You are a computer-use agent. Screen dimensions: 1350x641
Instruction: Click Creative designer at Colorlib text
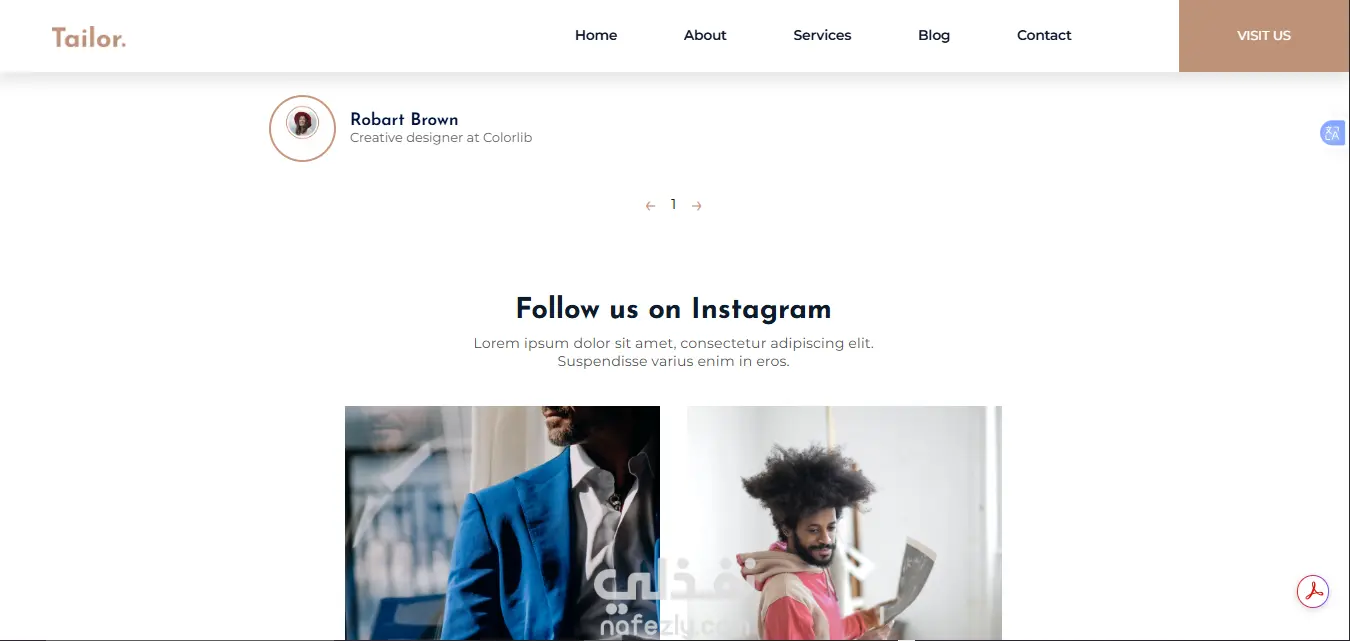(441, 138)
